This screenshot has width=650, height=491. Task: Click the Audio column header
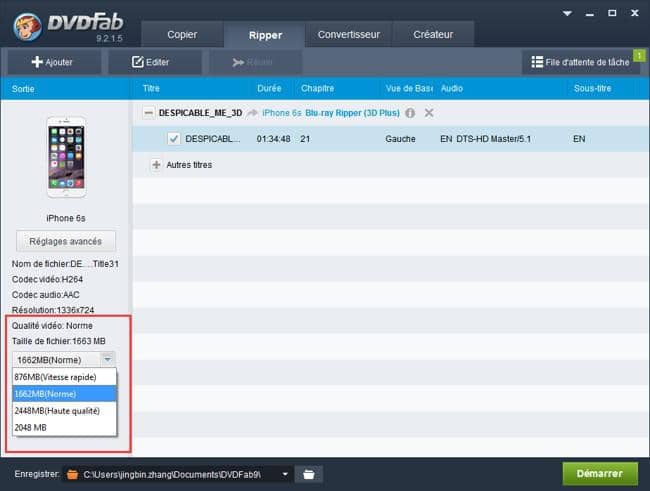click(x=452, y=88)
